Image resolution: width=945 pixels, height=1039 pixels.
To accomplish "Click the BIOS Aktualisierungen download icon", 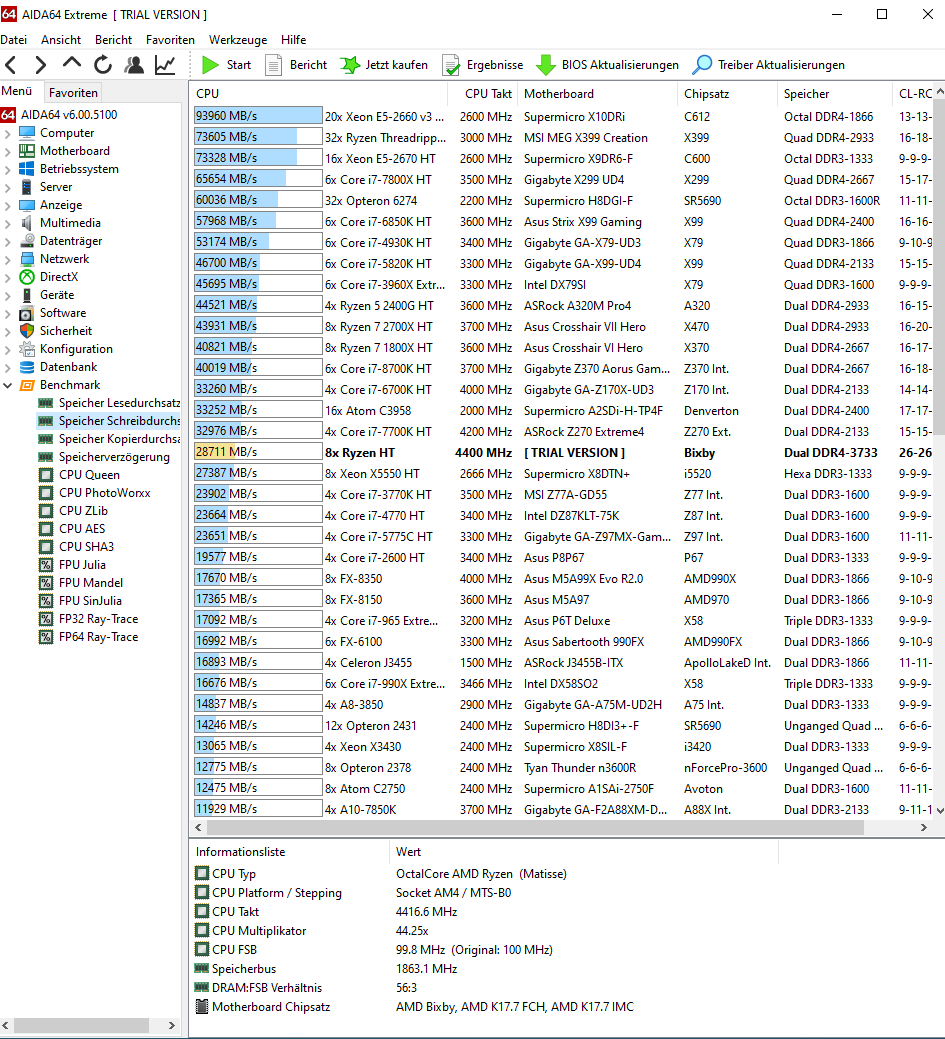I will pos(545,65).
